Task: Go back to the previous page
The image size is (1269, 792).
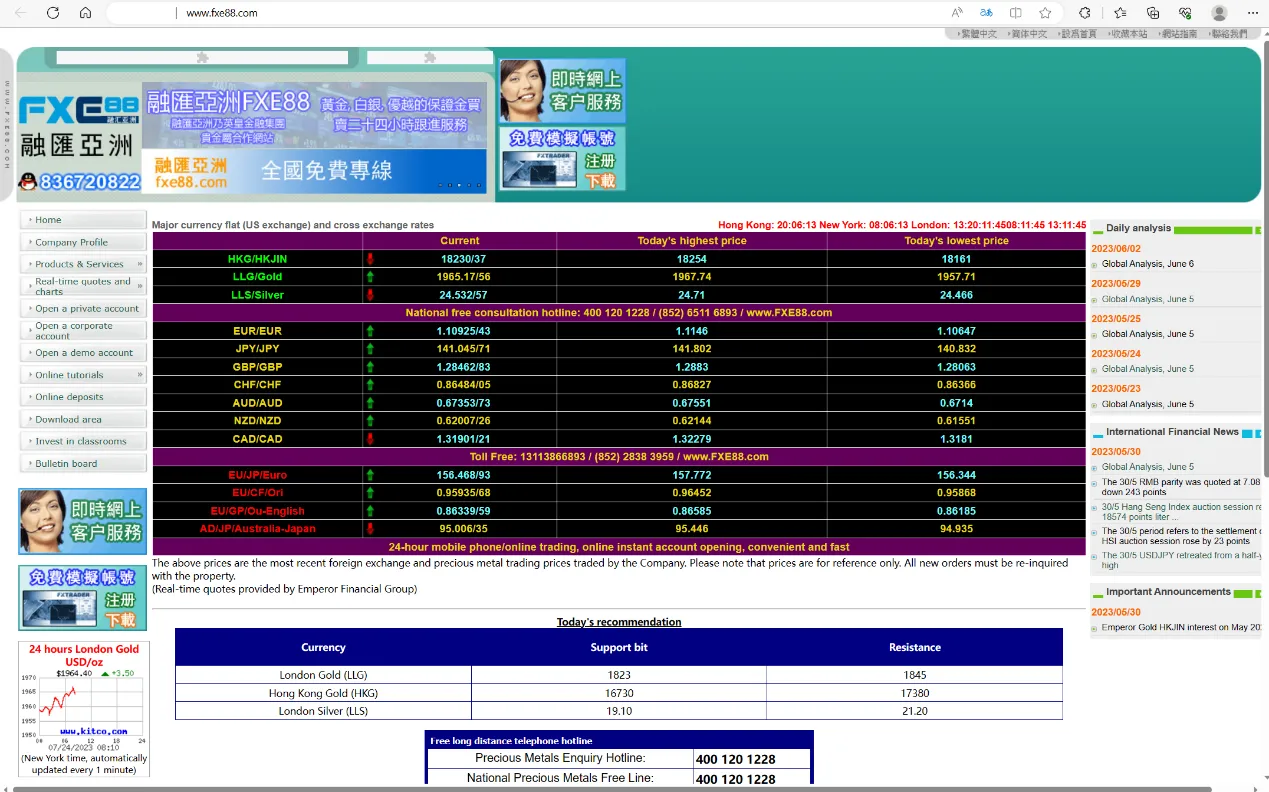Action: point(21,13)
